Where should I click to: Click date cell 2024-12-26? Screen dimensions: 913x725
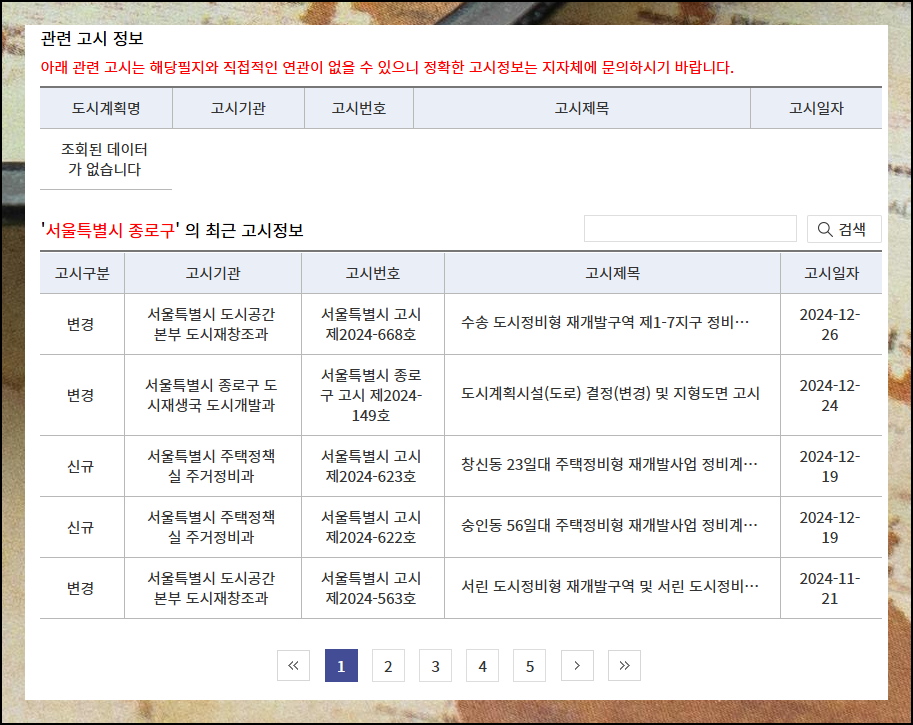(x=830, y=324)
